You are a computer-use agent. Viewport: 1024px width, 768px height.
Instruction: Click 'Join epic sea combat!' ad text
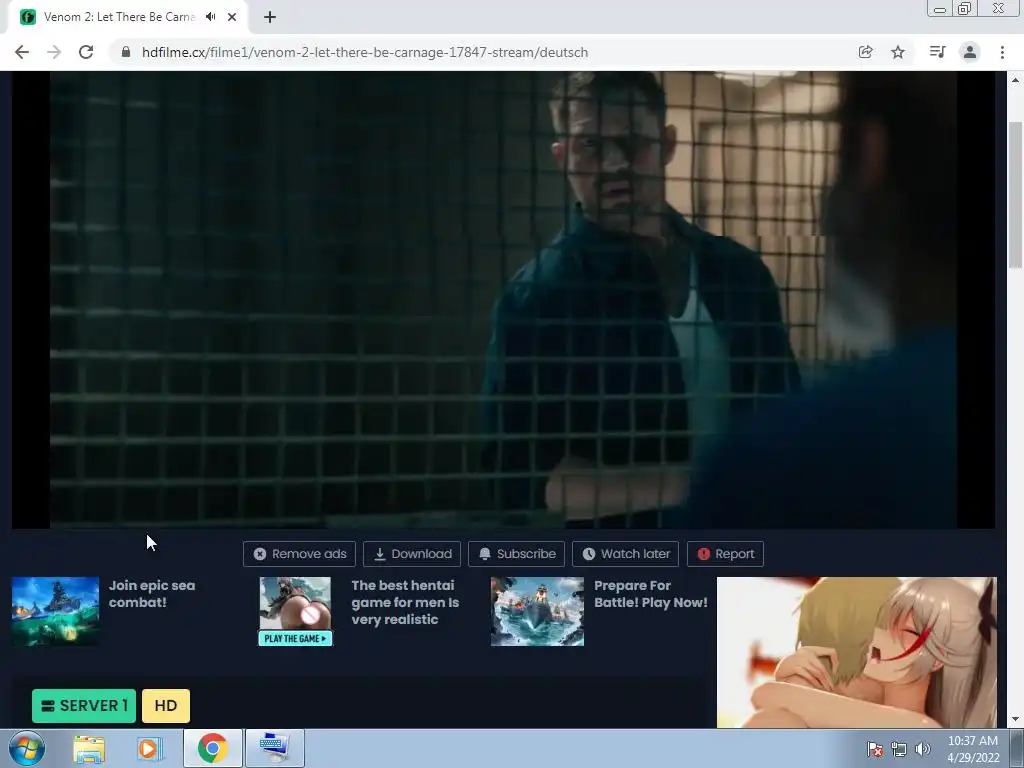152,594
